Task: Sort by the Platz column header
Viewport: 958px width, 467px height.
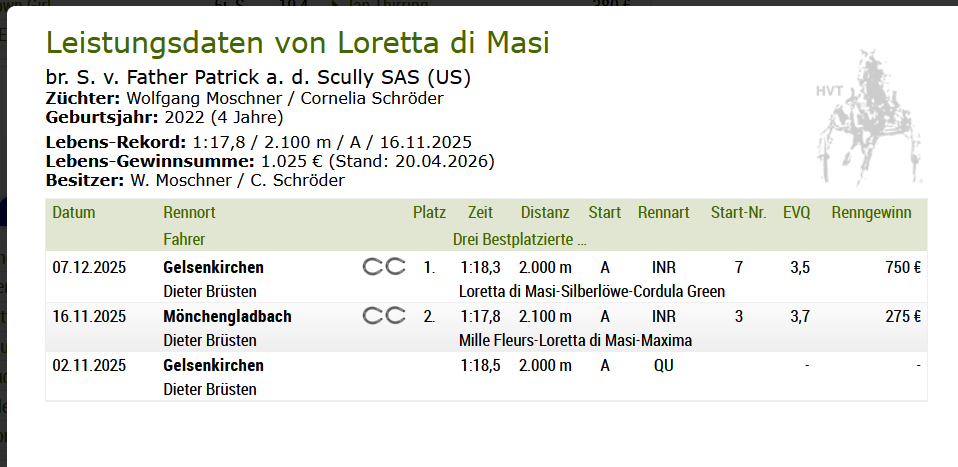Action: (x=429, y=213)
